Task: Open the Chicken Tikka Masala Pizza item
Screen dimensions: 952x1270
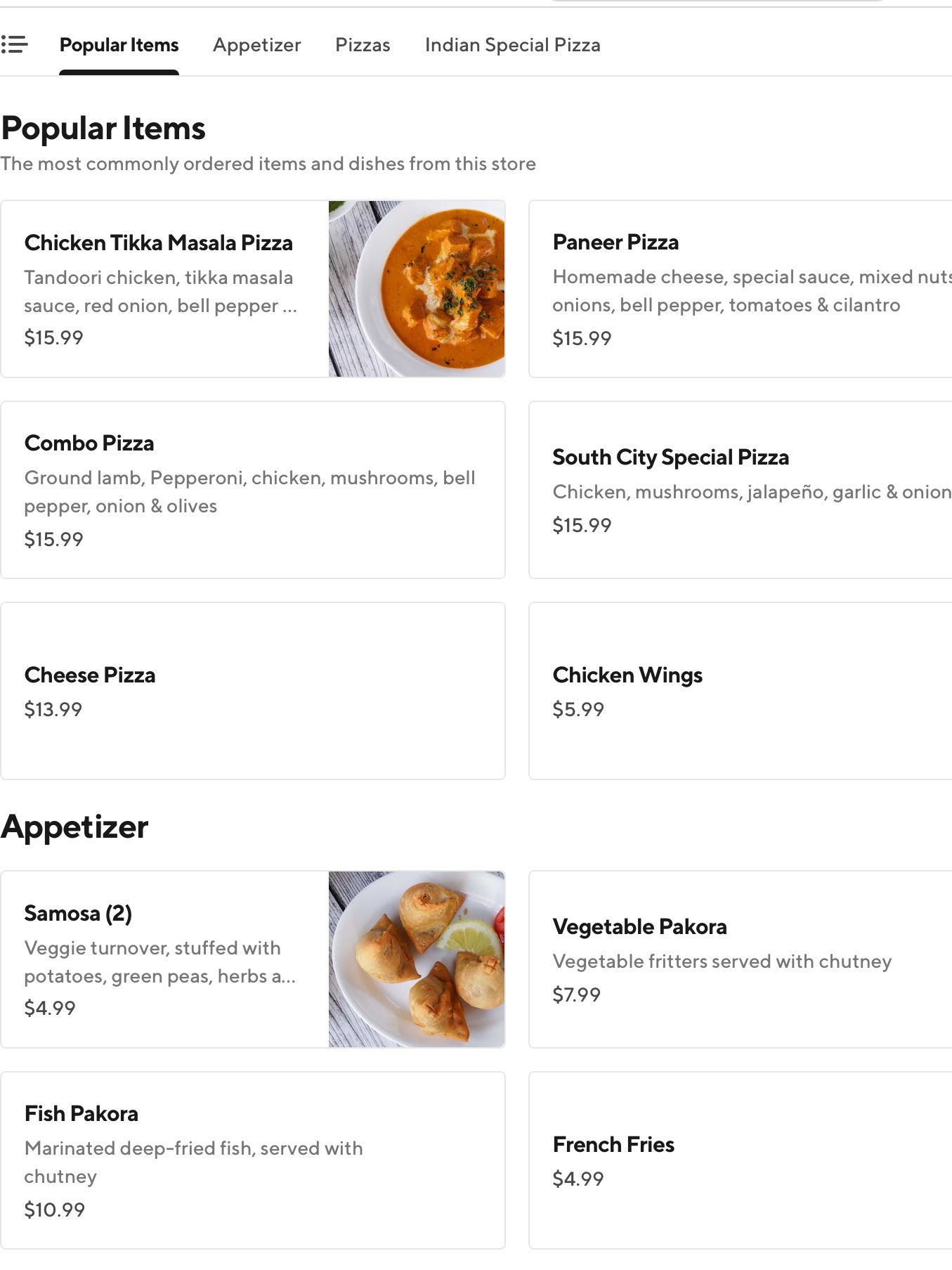Action: pos(159,243)
